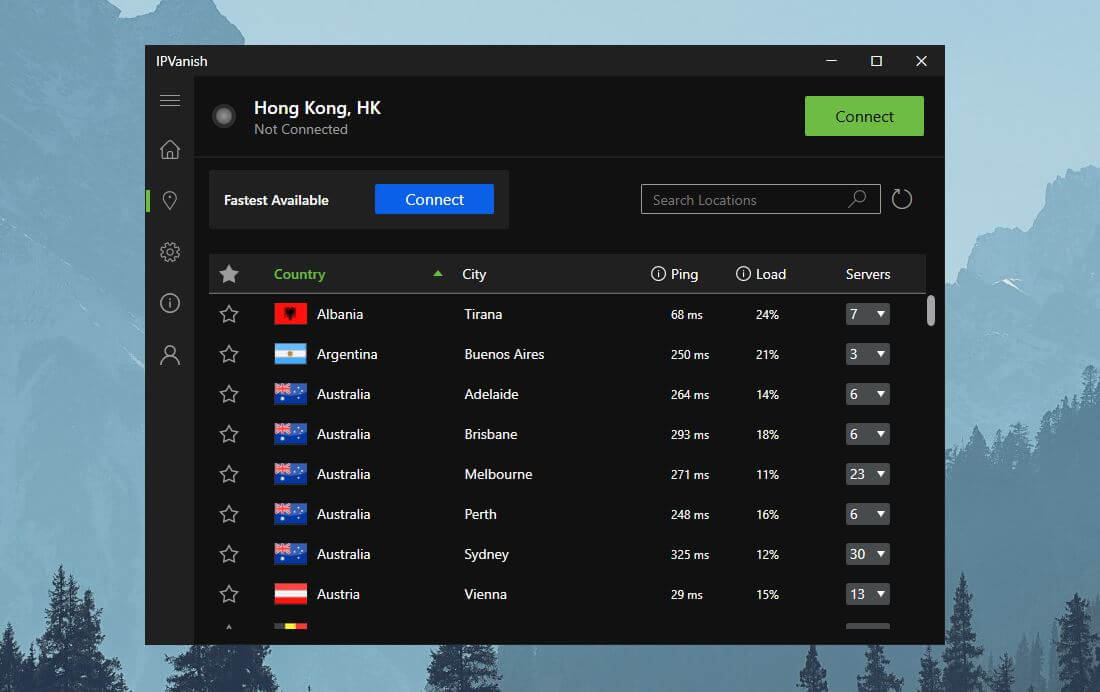Click the server list scrollbar thumb
Viewport: 1100px width, 692px height.
point(931,310)
